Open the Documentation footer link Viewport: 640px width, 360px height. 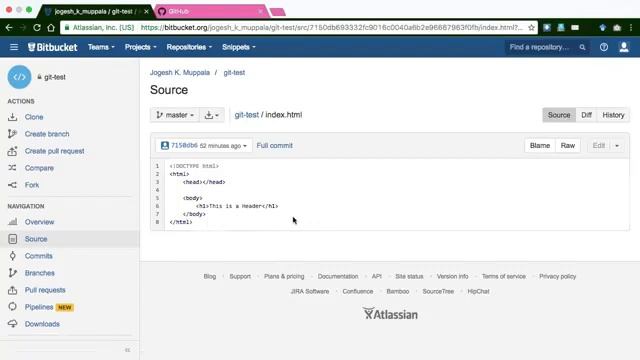point(338,276)
